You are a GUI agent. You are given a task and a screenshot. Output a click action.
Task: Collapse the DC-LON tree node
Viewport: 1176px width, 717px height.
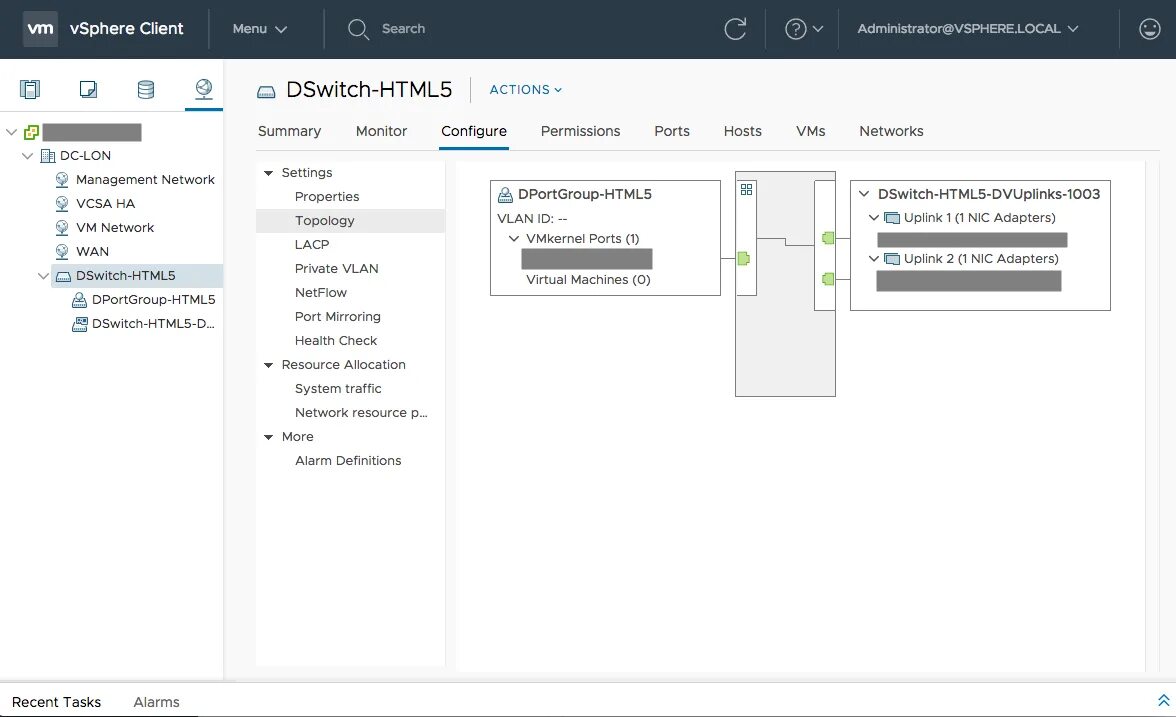[28, 156]
